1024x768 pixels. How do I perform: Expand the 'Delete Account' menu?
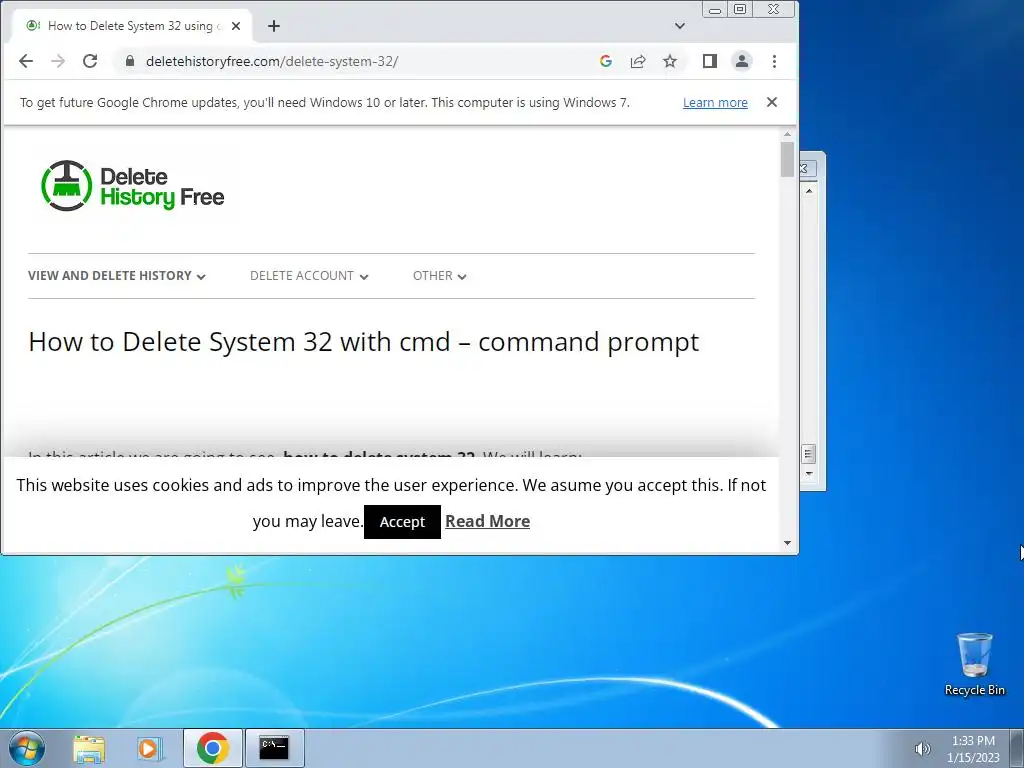tap(309, 276)
